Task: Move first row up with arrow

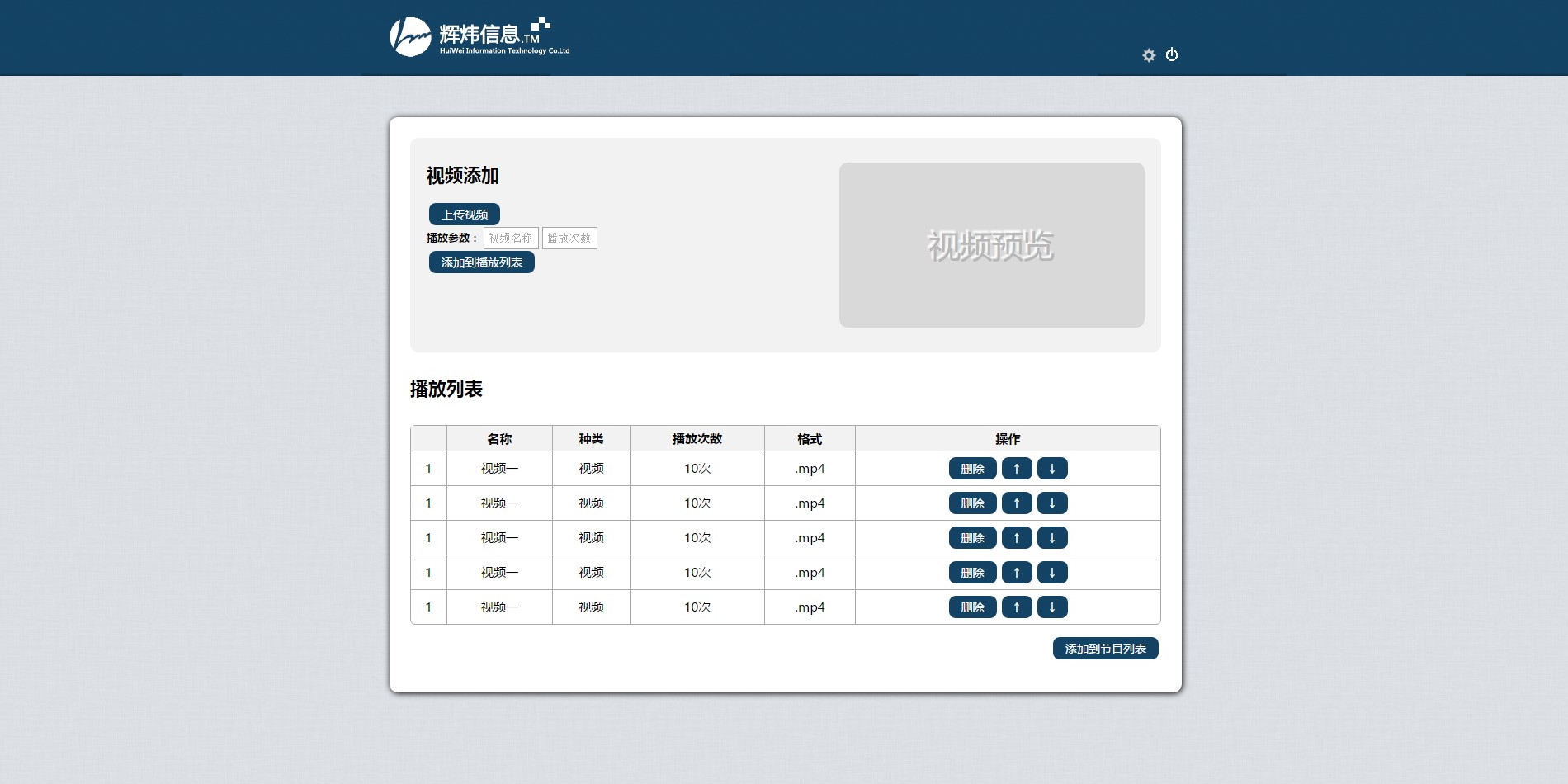Action: pos(1017,469)
